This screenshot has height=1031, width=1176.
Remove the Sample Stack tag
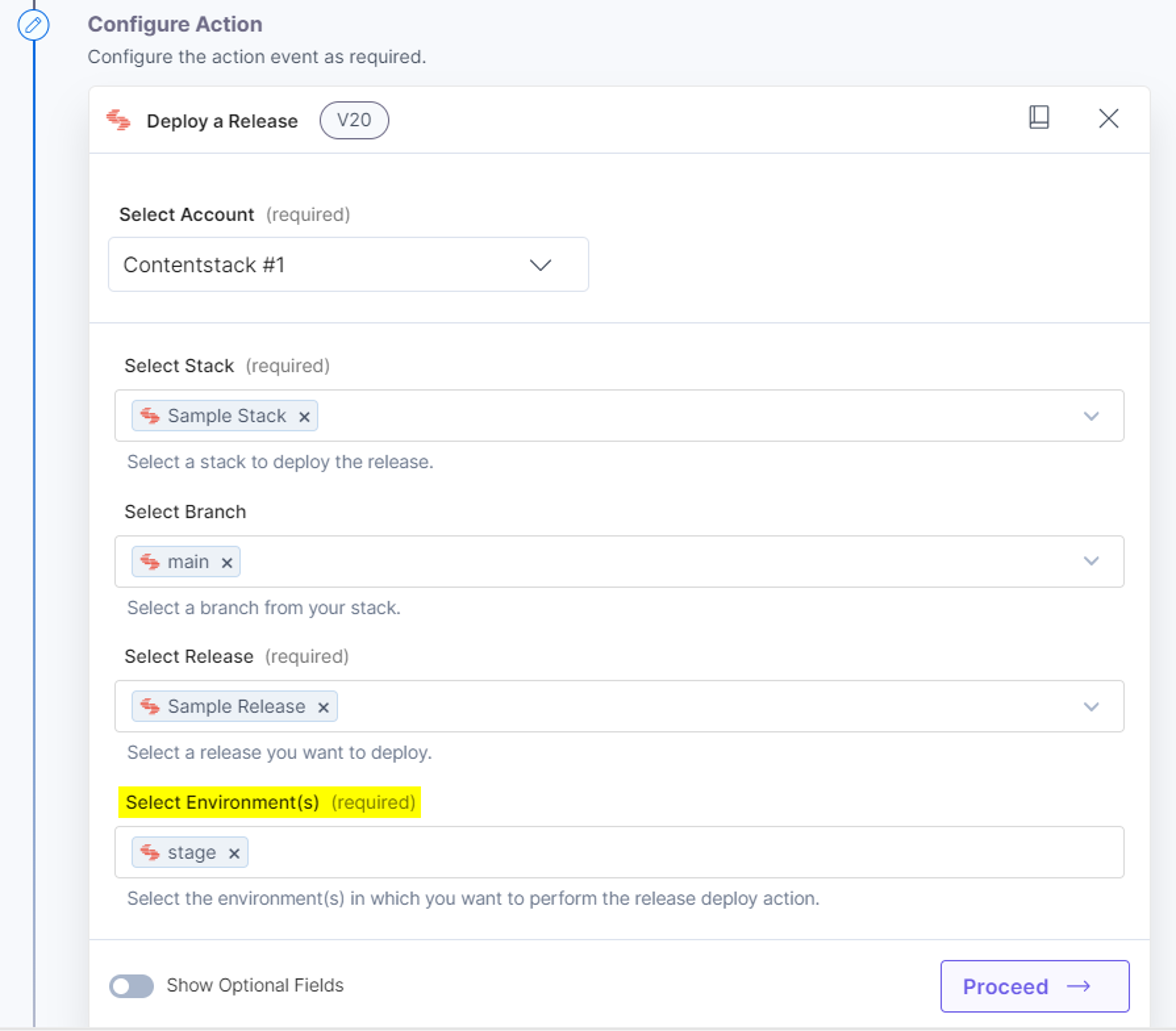pos(304,416)
